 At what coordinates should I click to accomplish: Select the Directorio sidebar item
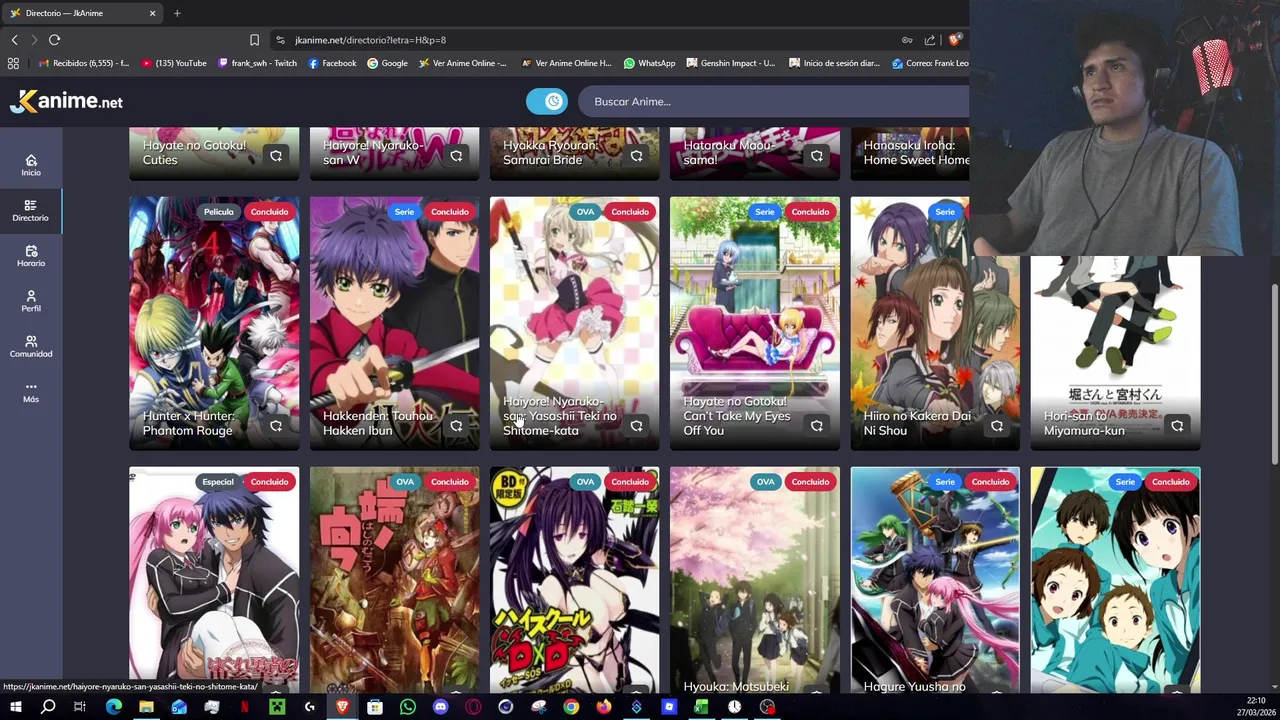click(31, 211)
